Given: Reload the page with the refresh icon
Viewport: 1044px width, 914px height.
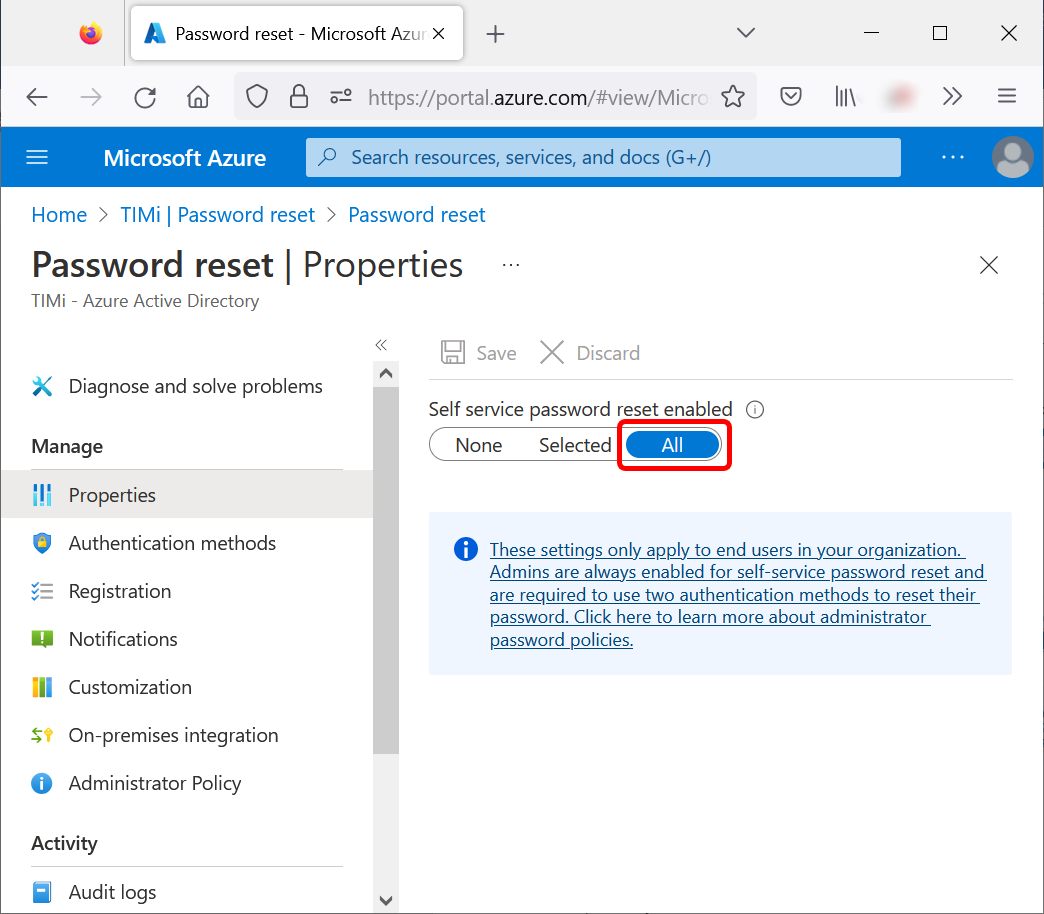Looking at the screenshot, I should pyautogui.click(x=144, y=97).
